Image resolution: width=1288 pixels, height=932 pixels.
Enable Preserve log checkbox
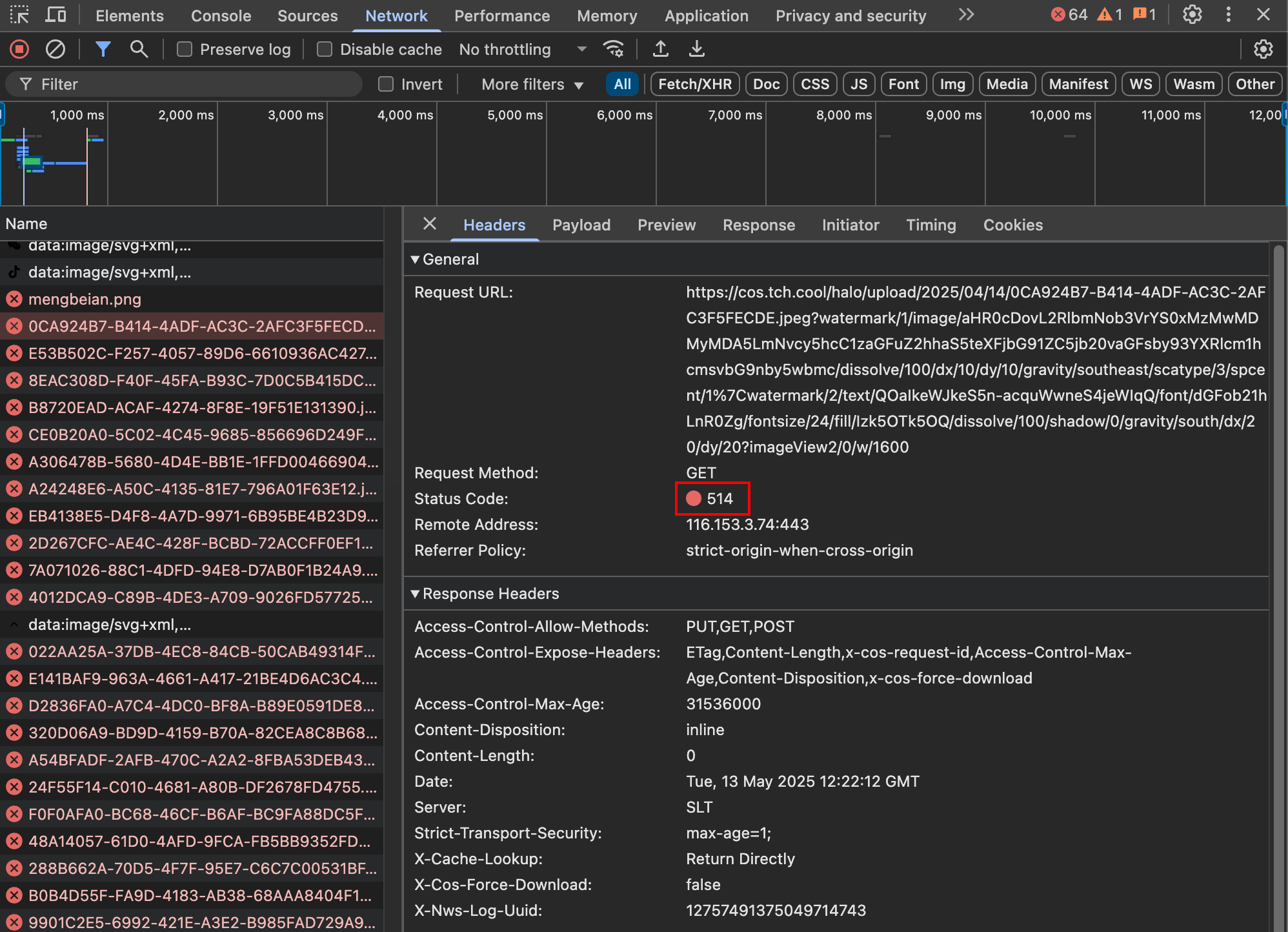click(185, 49)
